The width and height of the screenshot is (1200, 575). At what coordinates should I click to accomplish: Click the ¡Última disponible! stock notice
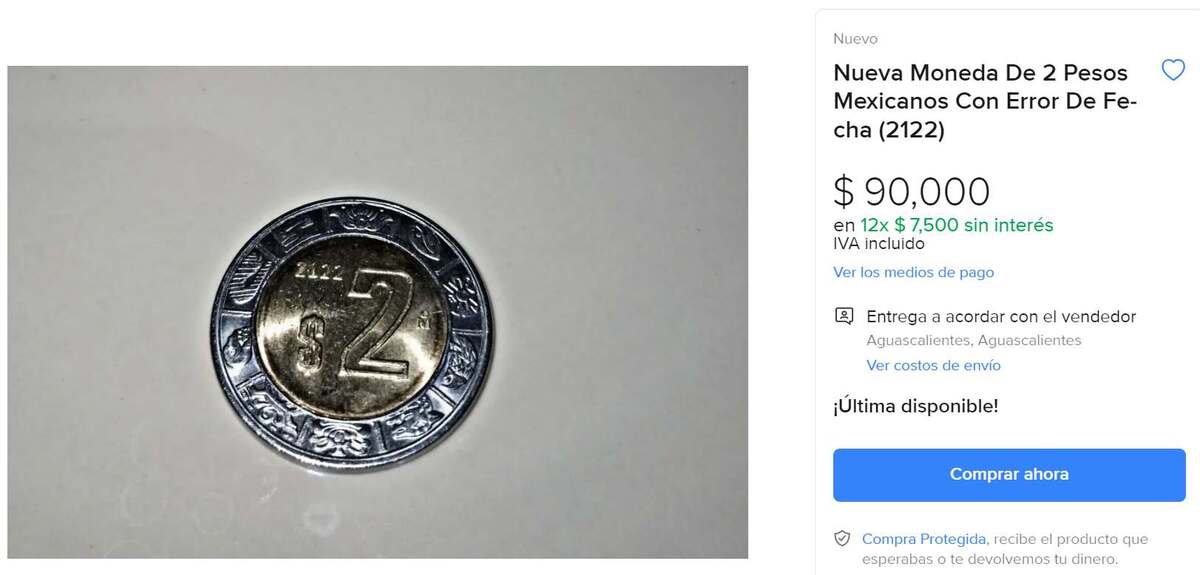(x=915, y=406)
